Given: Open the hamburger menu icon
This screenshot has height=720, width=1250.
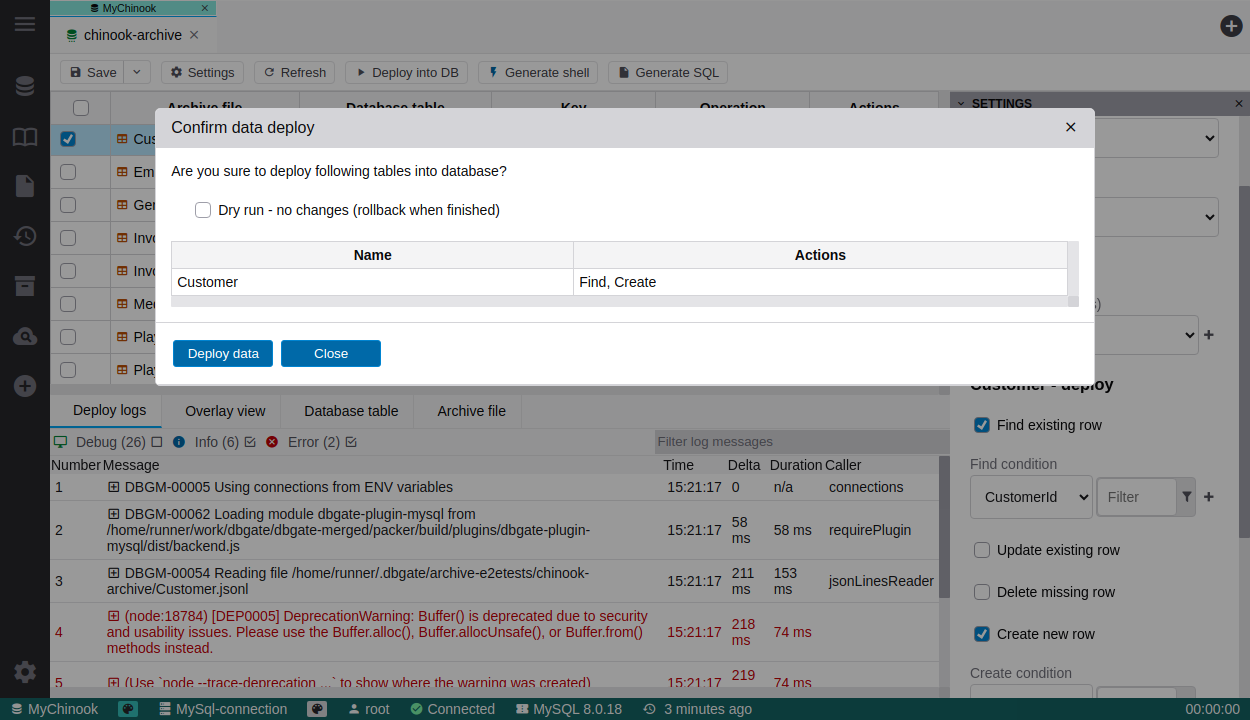Looking at the screenshot, I should pos(25,24).
